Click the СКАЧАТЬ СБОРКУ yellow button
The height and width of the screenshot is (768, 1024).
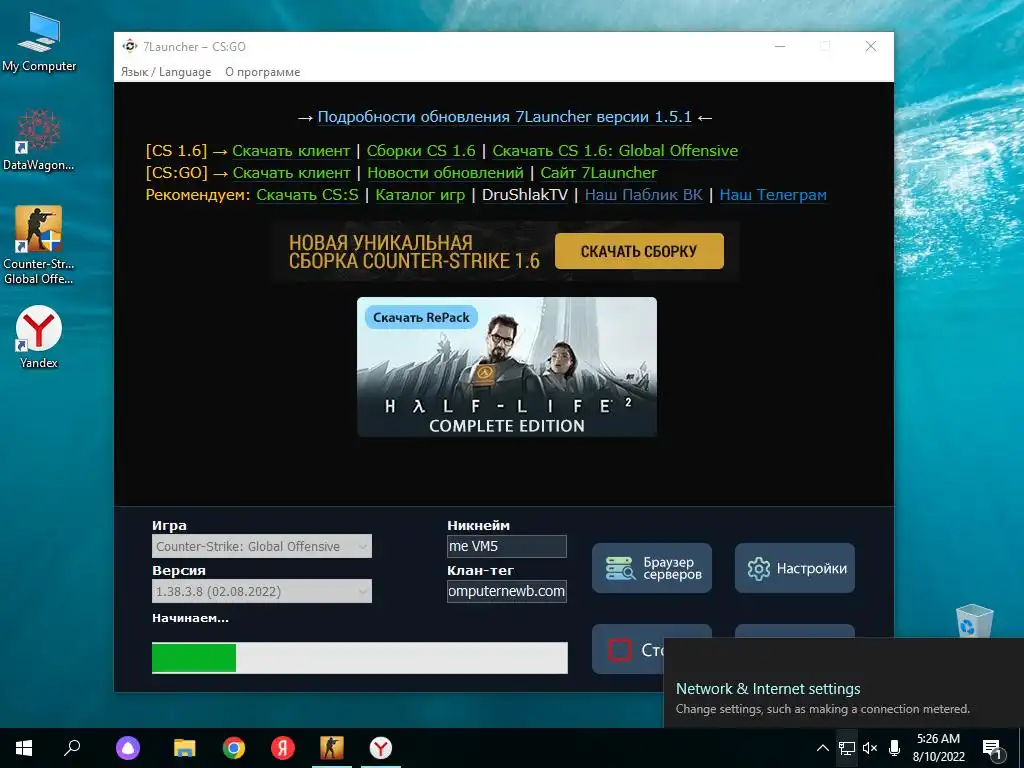click(639, 251)
